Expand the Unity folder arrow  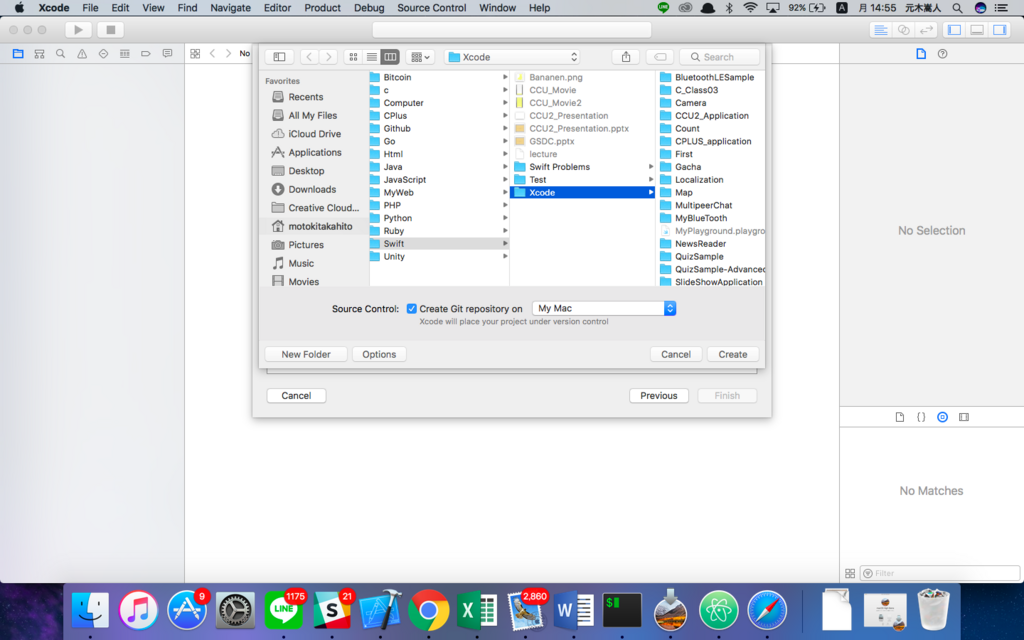(x=505, y=257)
